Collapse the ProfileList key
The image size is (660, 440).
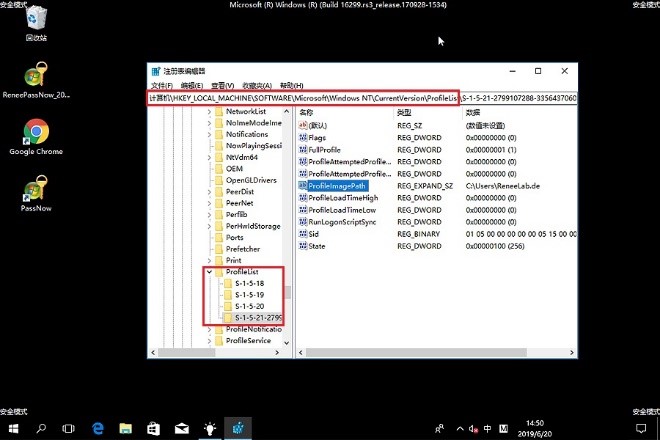[209, 272]
